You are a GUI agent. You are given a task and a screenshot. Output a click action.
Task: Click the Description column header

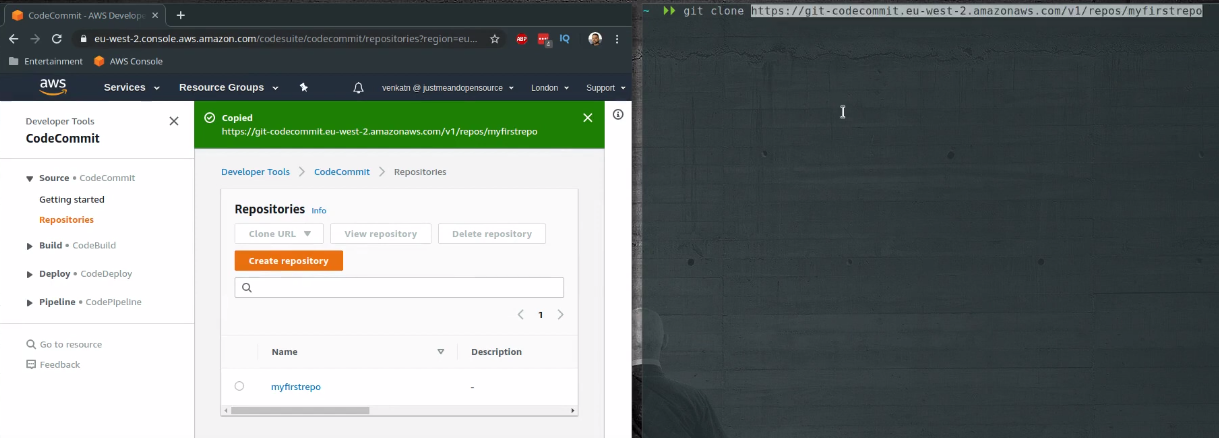point(496,352)
